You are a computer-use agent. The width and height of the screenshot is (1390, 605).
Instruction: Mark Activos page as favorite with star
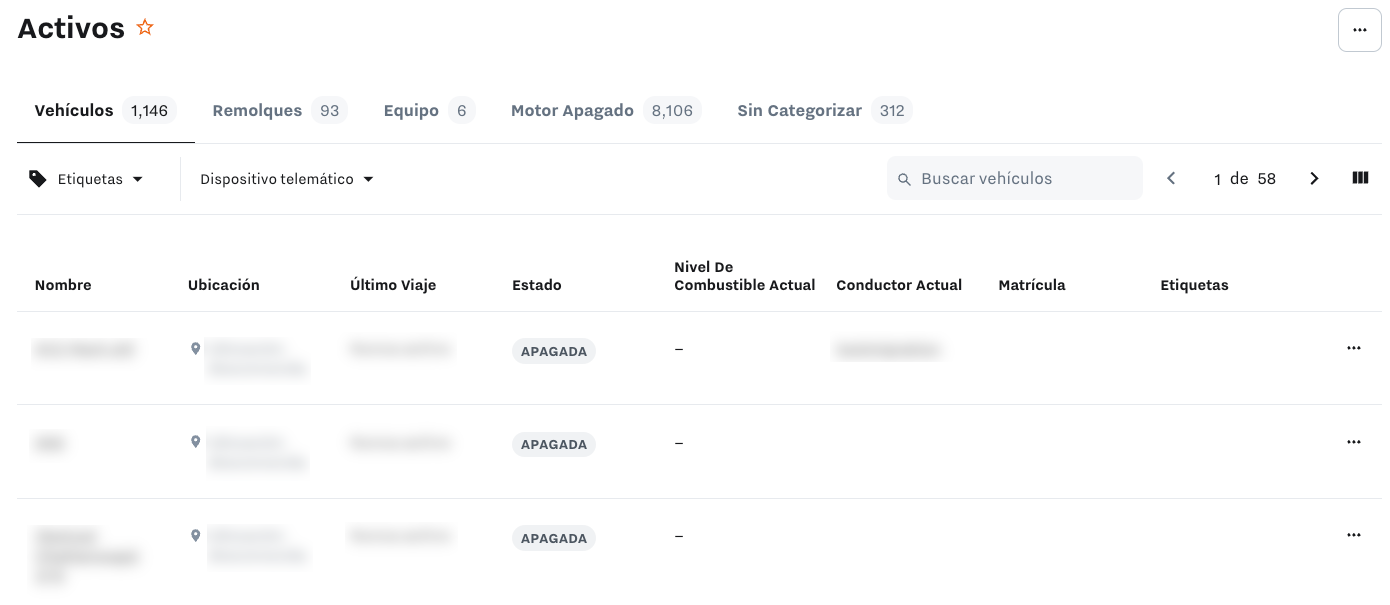[x=145, y=28]
